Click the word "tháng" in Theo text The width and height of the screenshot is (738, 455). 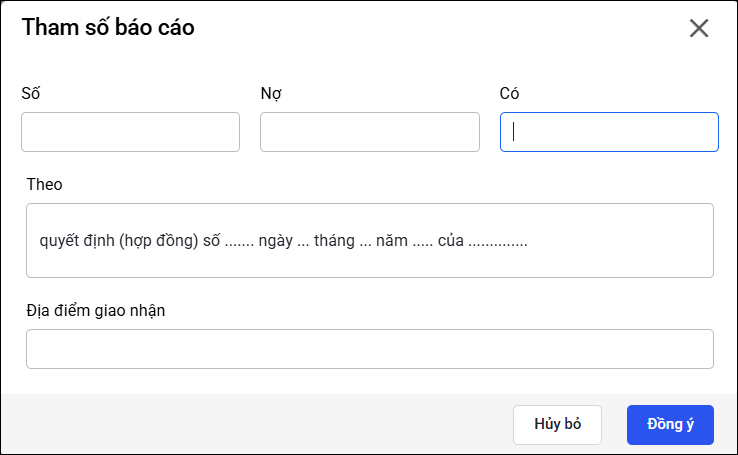(335, 241)
